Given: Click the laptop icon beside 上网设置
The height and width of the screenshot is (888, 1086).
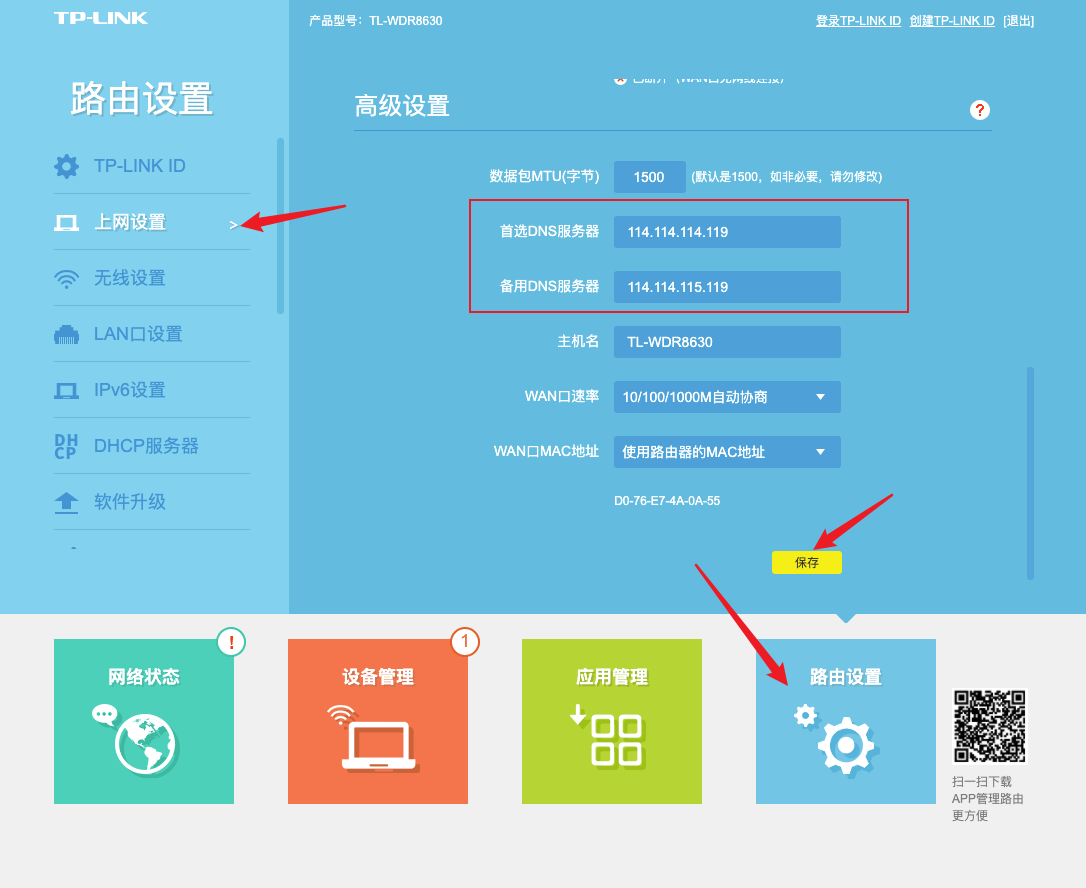Looking at the screenshot, I should pyautogui.click(x=66, y=222).
